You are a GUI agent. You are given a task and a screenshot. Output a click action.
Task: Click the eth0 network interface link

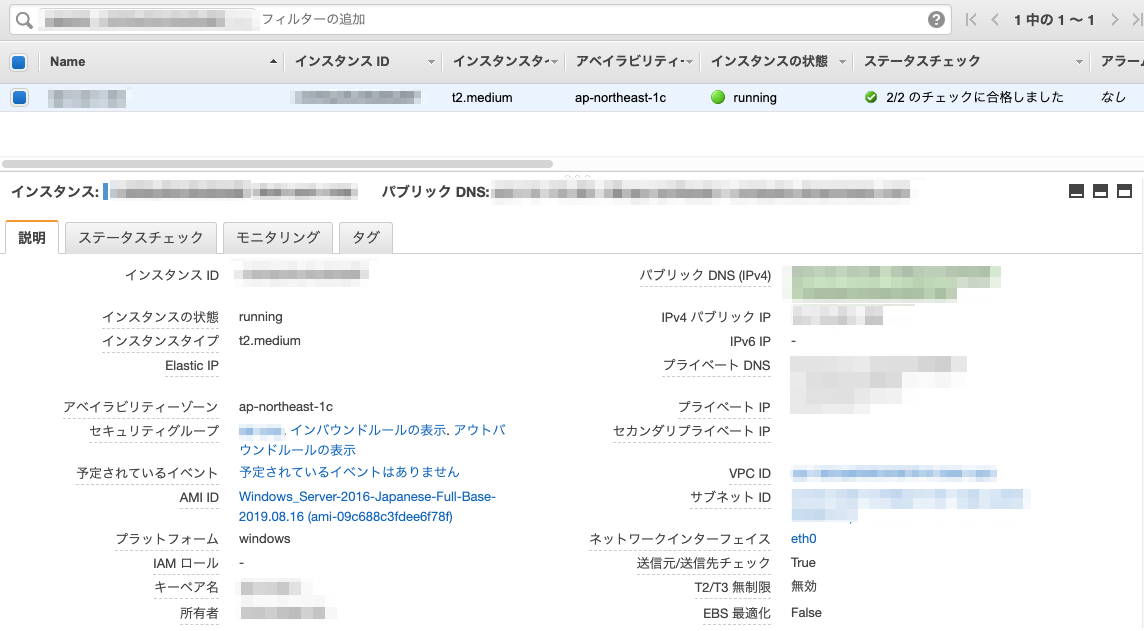coord(804,538)
